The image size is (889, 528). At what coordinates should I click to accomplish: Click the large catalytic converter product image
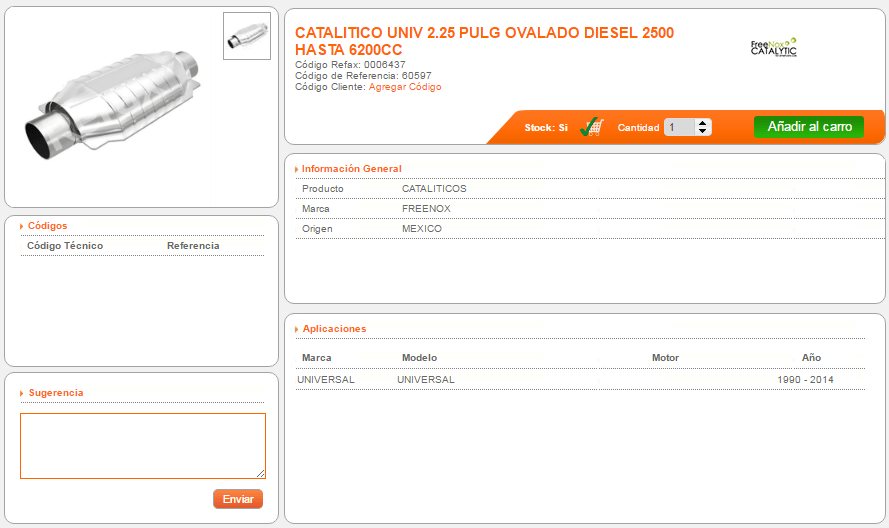pyautogui.click(x=113, y=104)
